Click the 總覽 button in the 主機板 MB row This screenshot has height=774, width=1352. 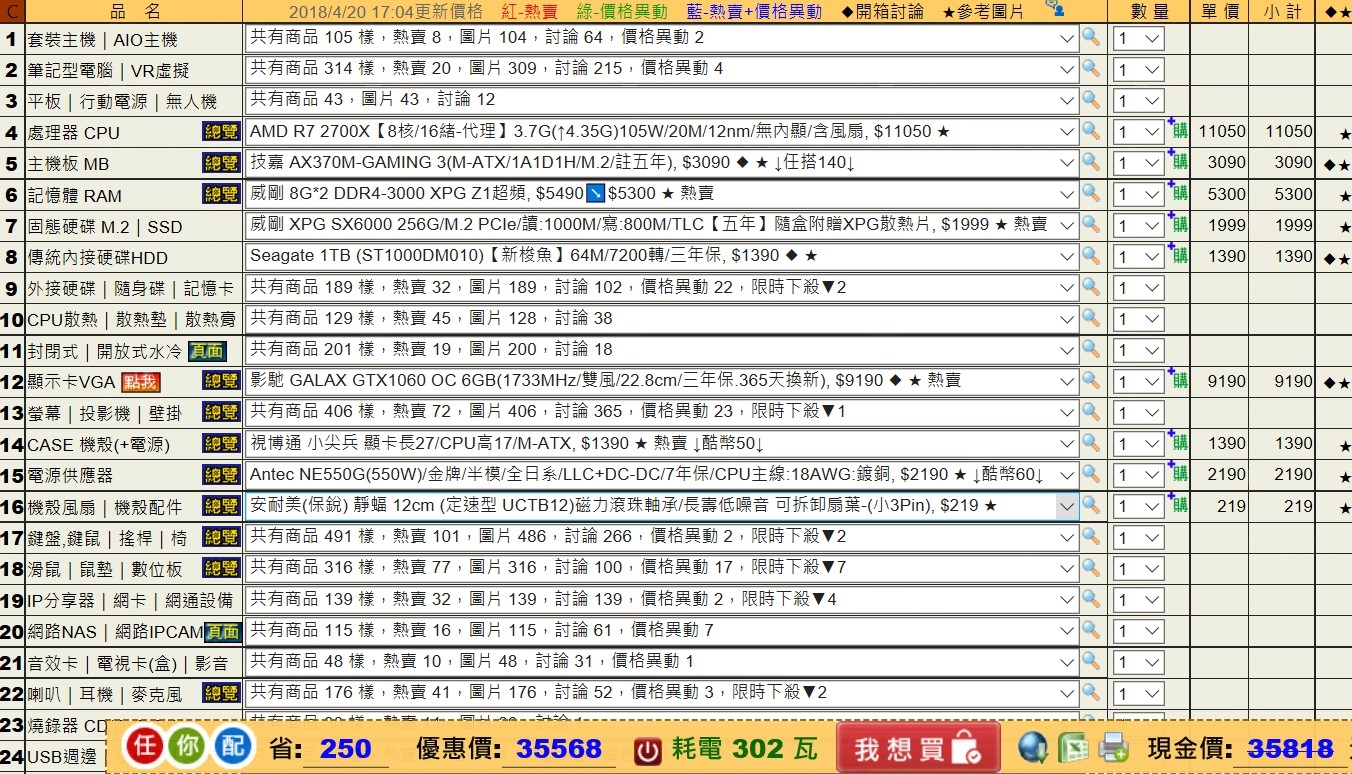coord(221,163)
